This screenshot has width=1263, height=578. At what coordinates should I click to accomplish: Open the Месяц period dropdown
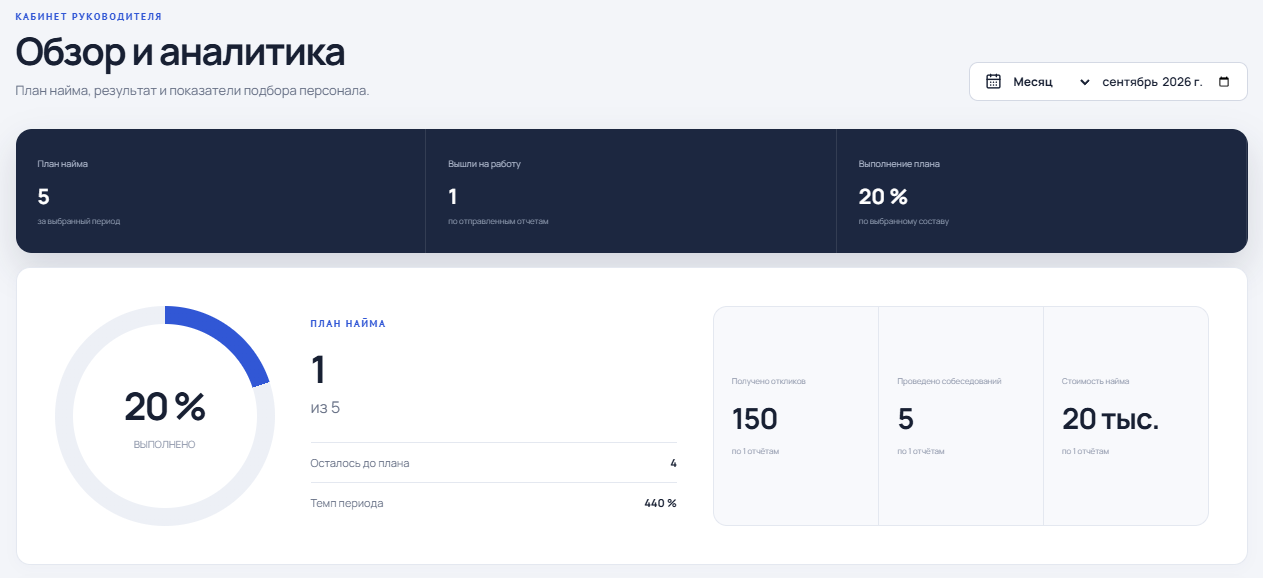click(x=1051, y=82)
